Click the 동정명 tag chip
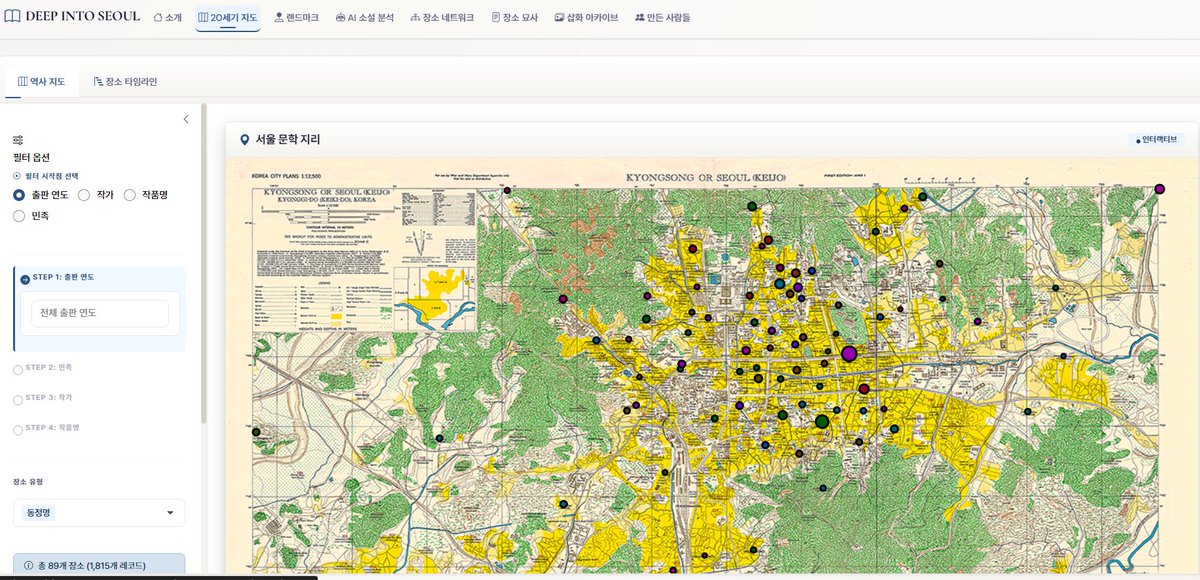Image resolution: width=1200 pixels, height=580 pixels. pyautogui.click(x=39, y=512)
